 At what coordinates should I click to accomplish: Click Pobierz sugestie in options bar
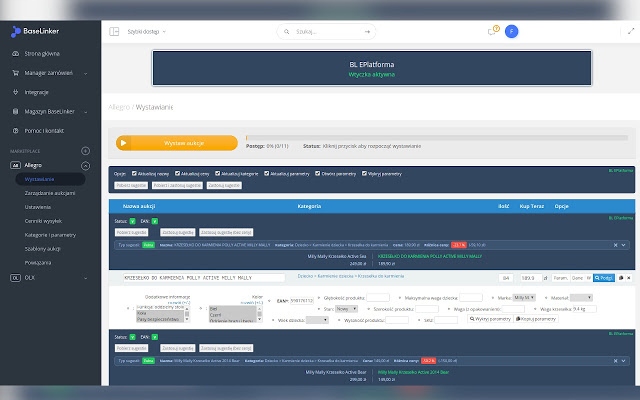coord(131,185)
